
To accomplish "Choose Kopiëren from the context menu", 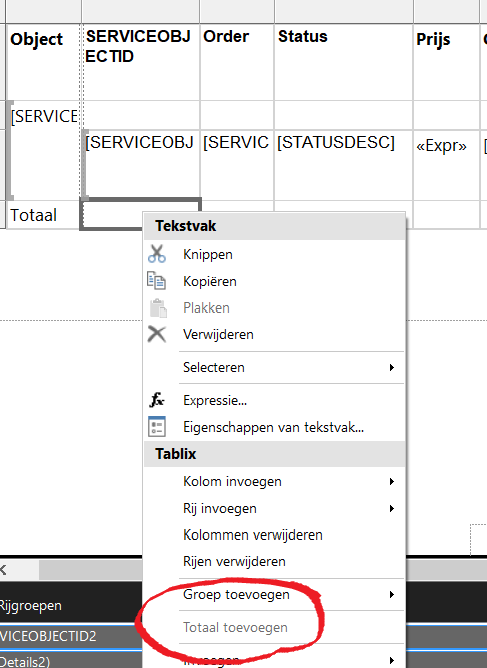I will [x=274, y=281].
